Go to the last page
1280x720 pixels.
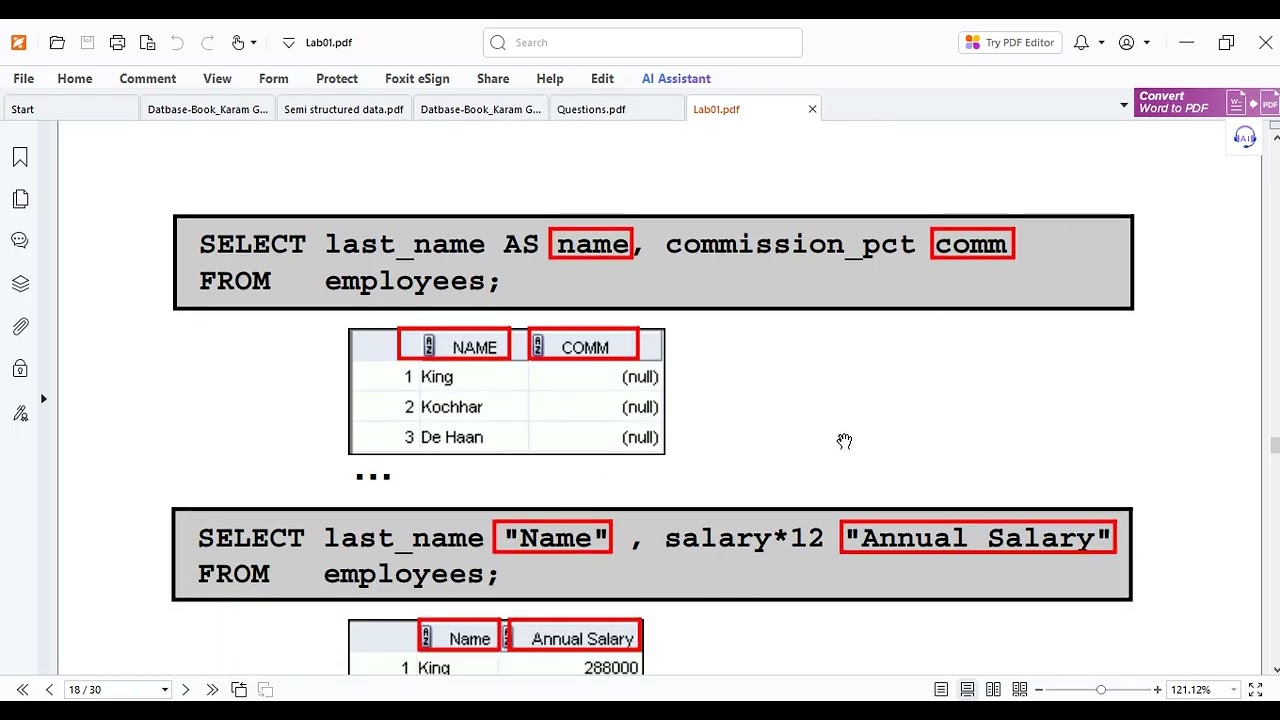coord(212,690)
